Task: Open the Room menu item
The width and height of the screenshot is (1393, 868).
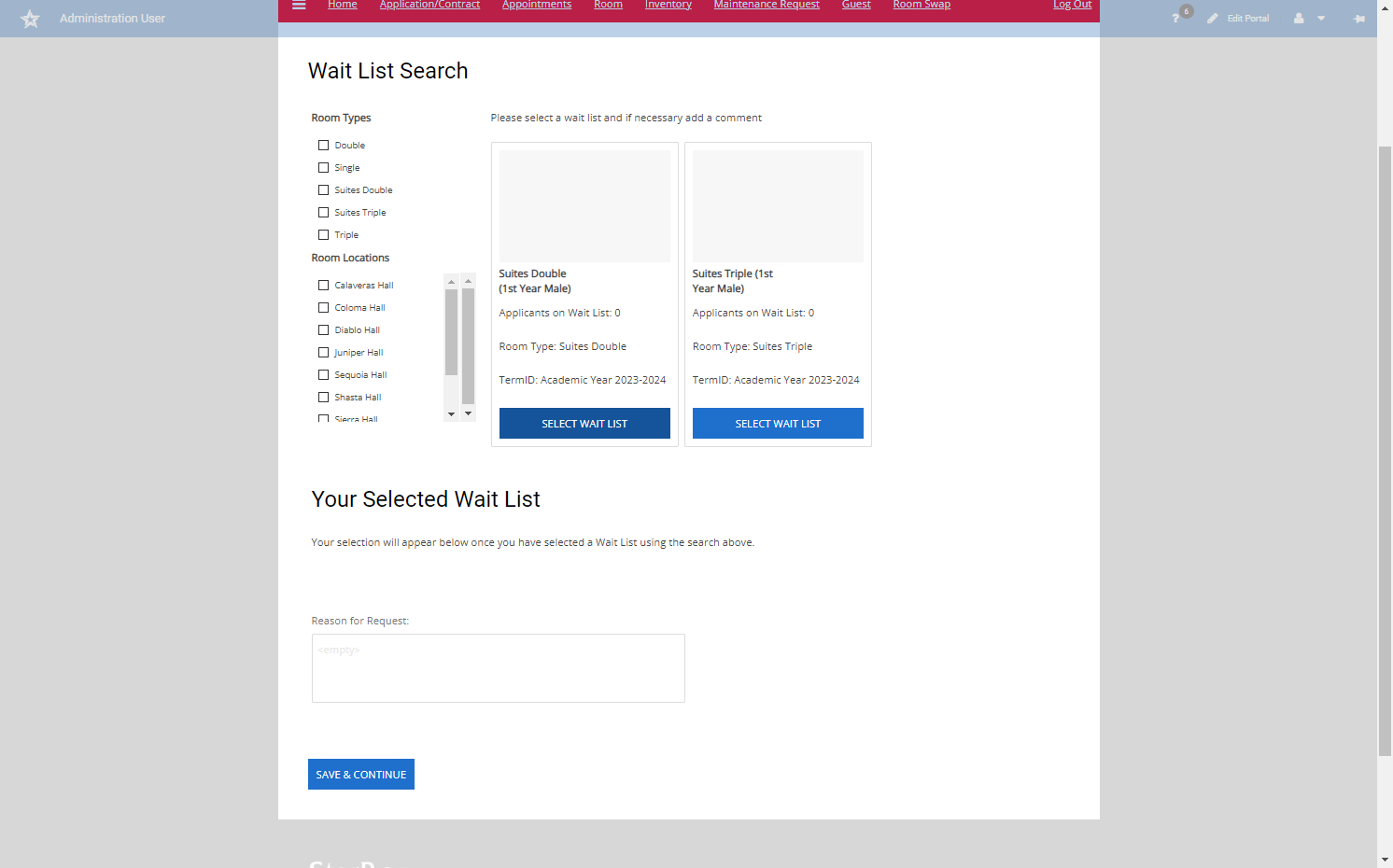Action: point(608,5)
